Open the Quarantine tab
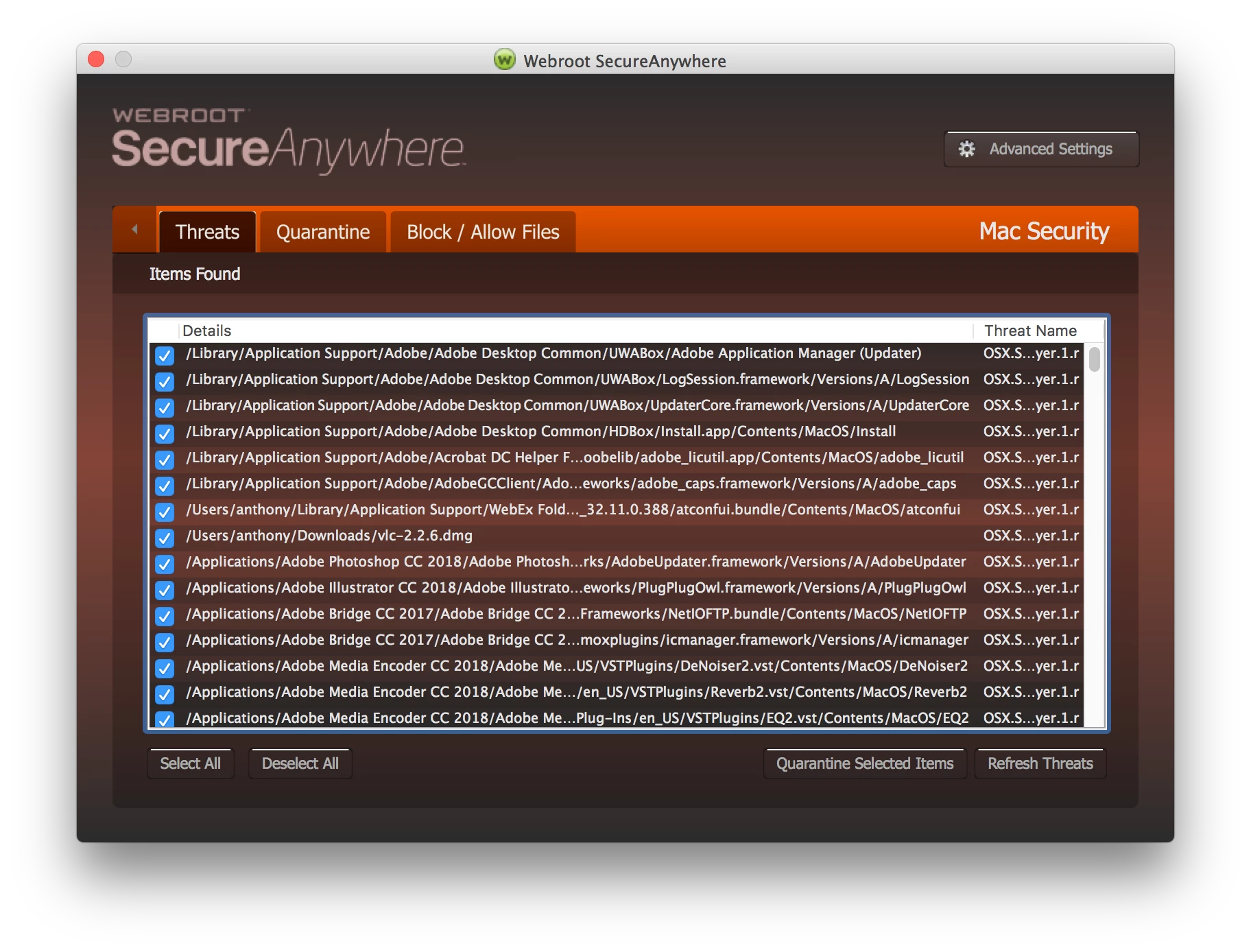Image resolution: width=1251 pixels, height=952 pixels. click(323, 232)
